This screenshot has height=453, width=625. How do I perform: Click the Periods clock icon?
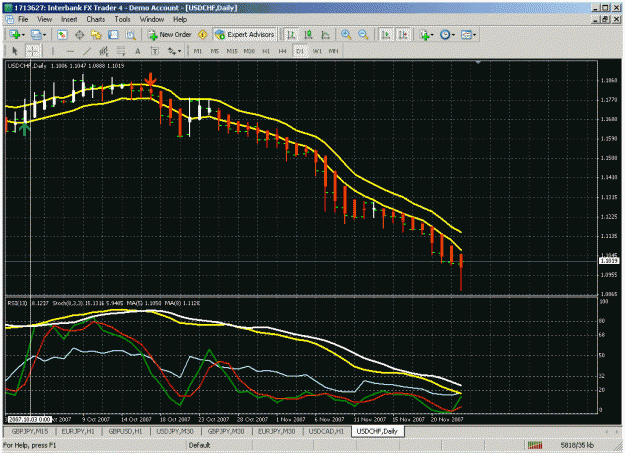(445, 35)
